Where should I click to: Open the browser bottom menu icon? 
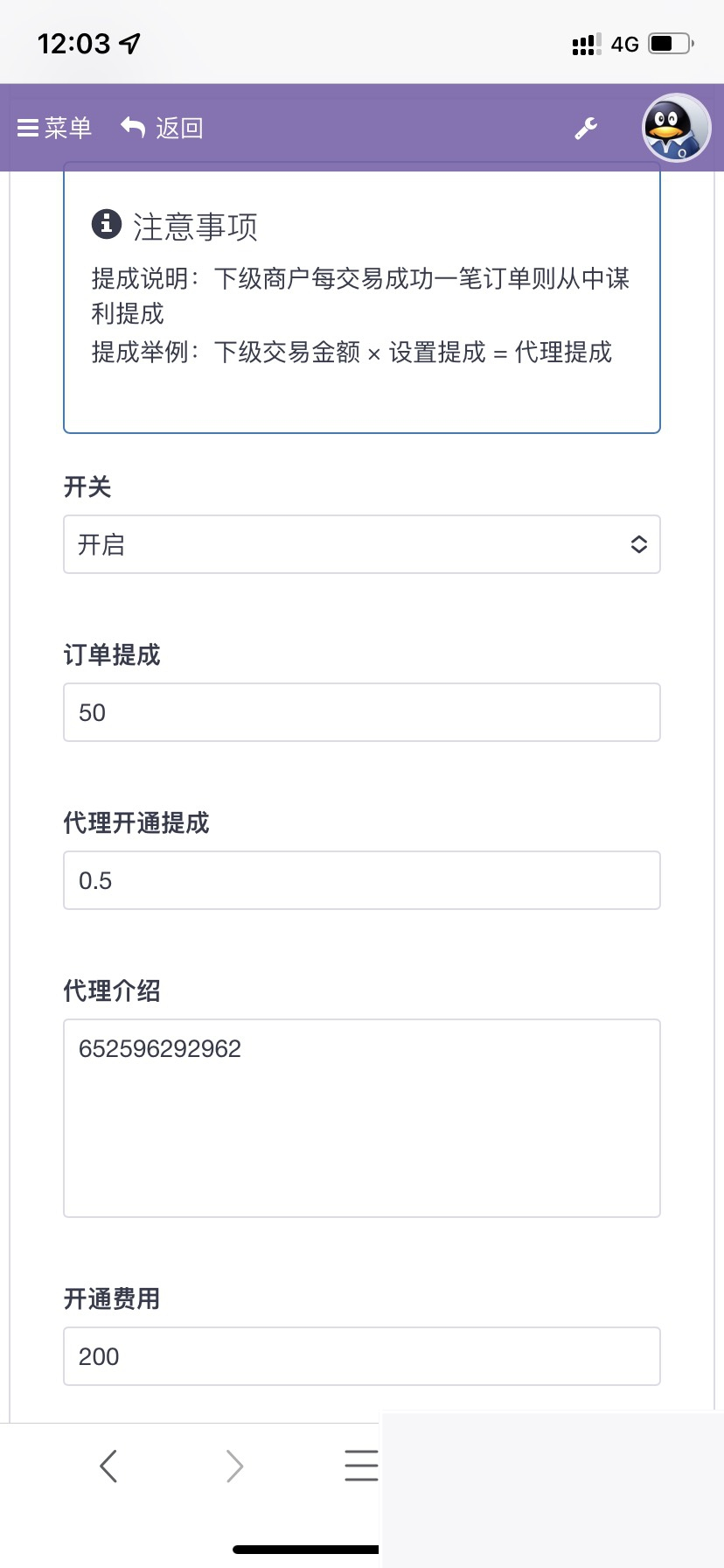[x=362, y=1465]
